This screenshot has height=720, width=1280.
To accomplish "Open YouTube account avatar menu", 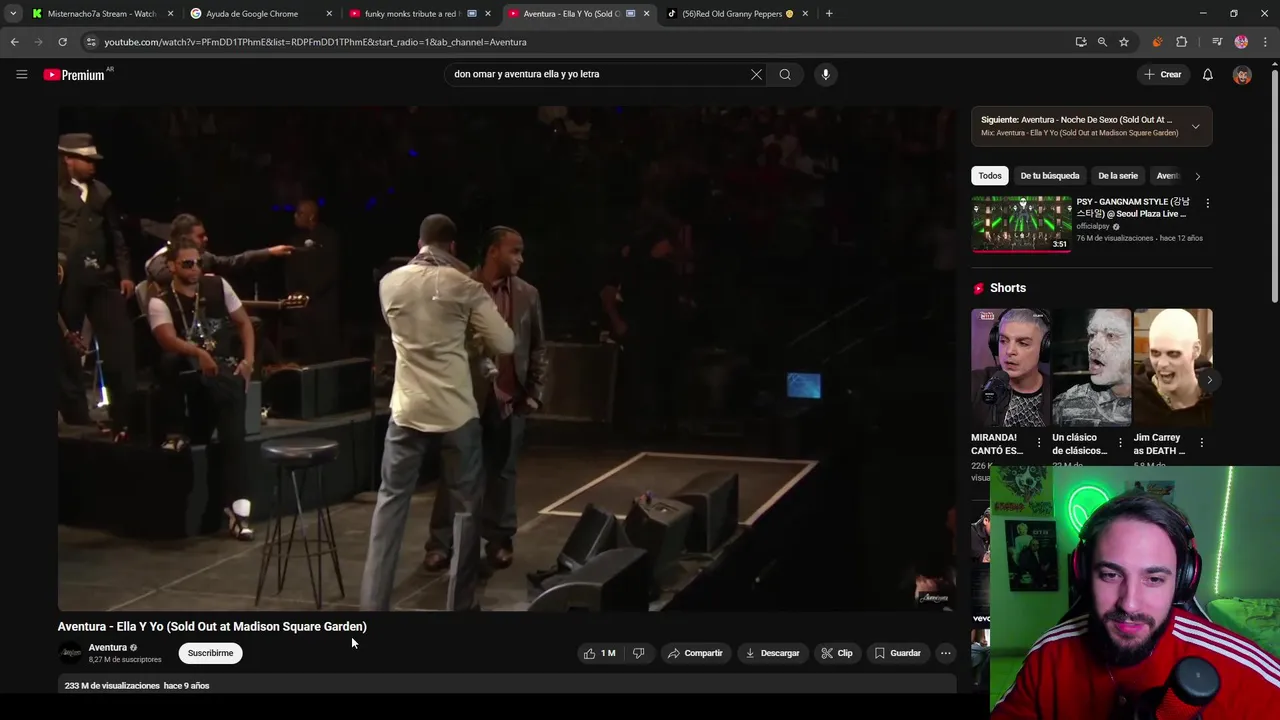I will pyautogui.click(x=1242, y=75).
